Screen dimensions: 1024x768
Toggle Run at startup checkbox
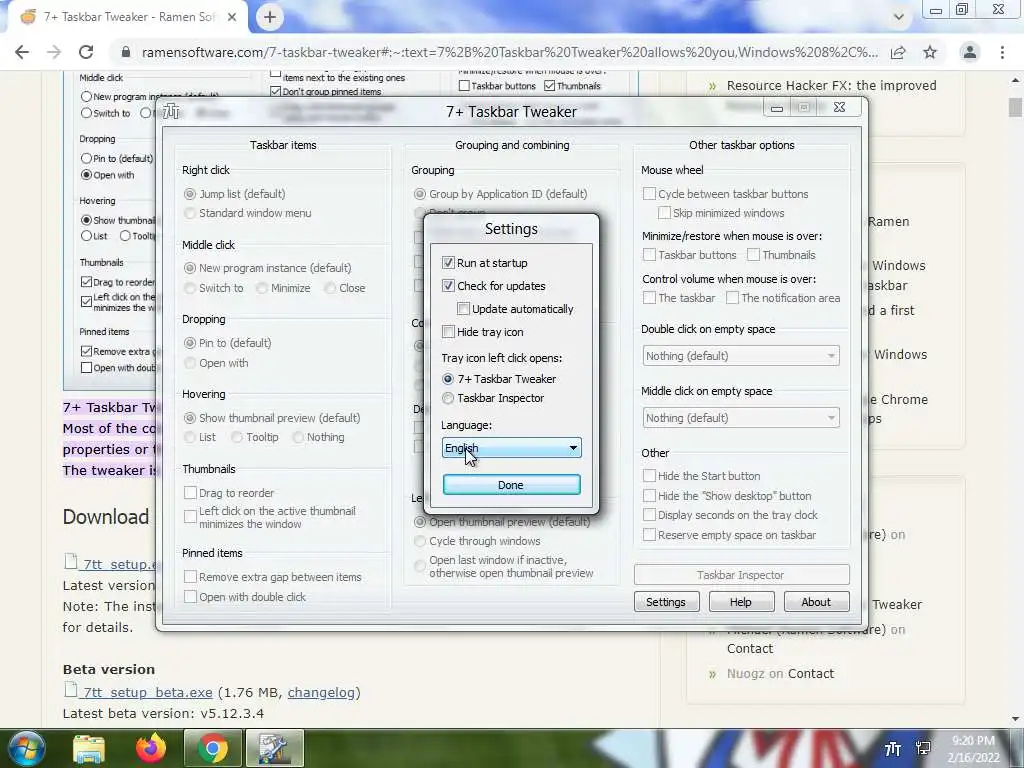click(x=448, y=263)
